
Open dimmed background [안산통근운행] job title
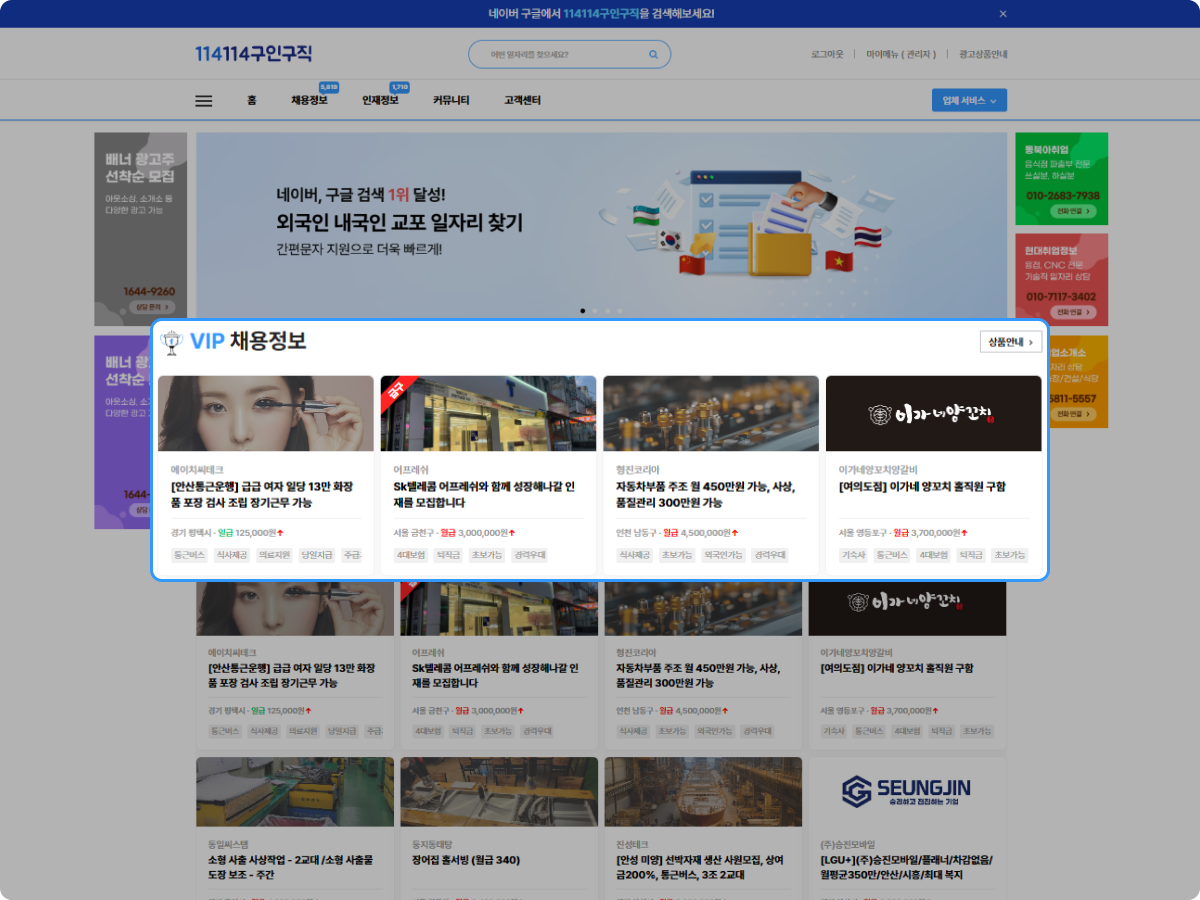click(294, 675)
